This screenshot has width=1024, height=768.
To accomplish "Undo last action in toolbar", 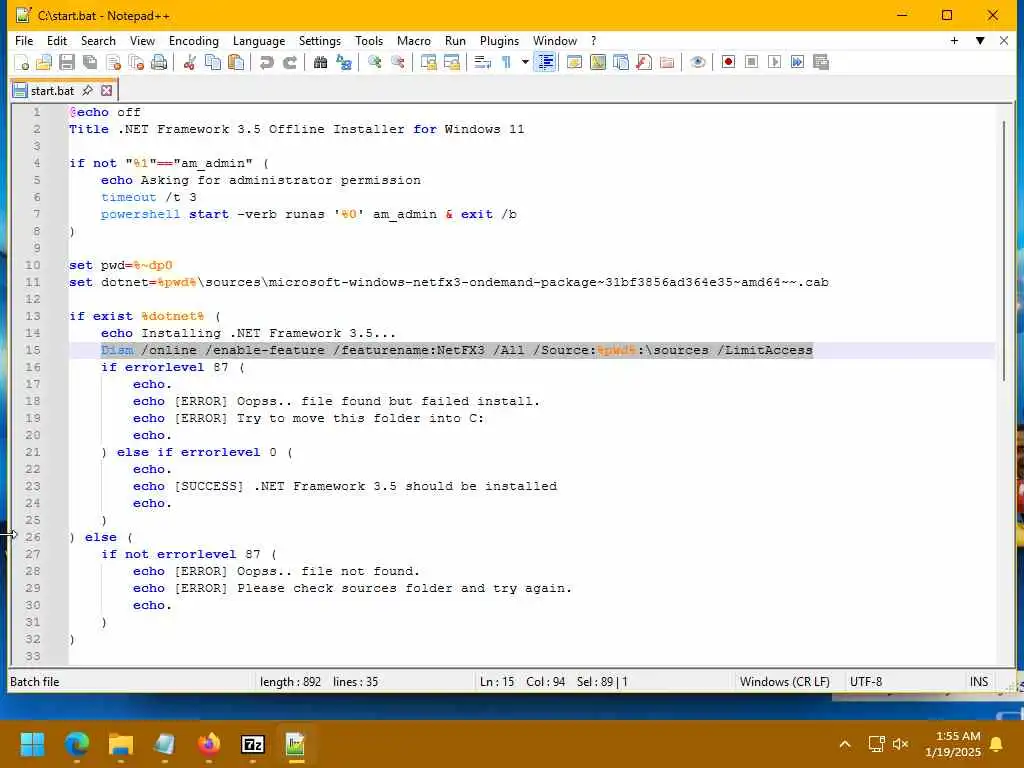I will [x=266, y=63].
